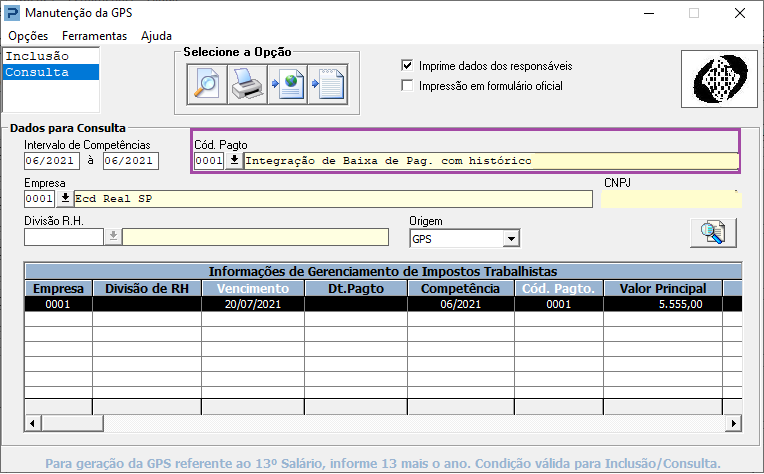Open the Divisão R.H. lookup arrow

[113, 236]
